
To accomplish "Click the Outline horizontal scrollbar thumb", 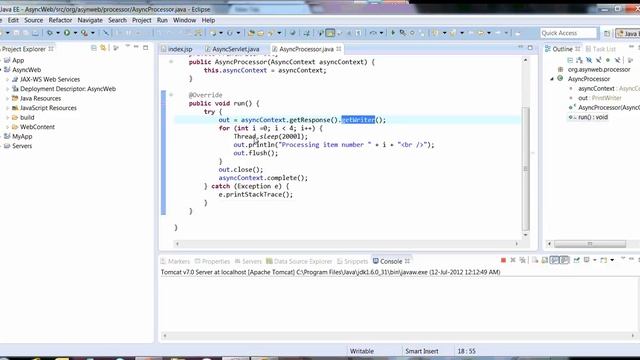I will tap(590, 244).
